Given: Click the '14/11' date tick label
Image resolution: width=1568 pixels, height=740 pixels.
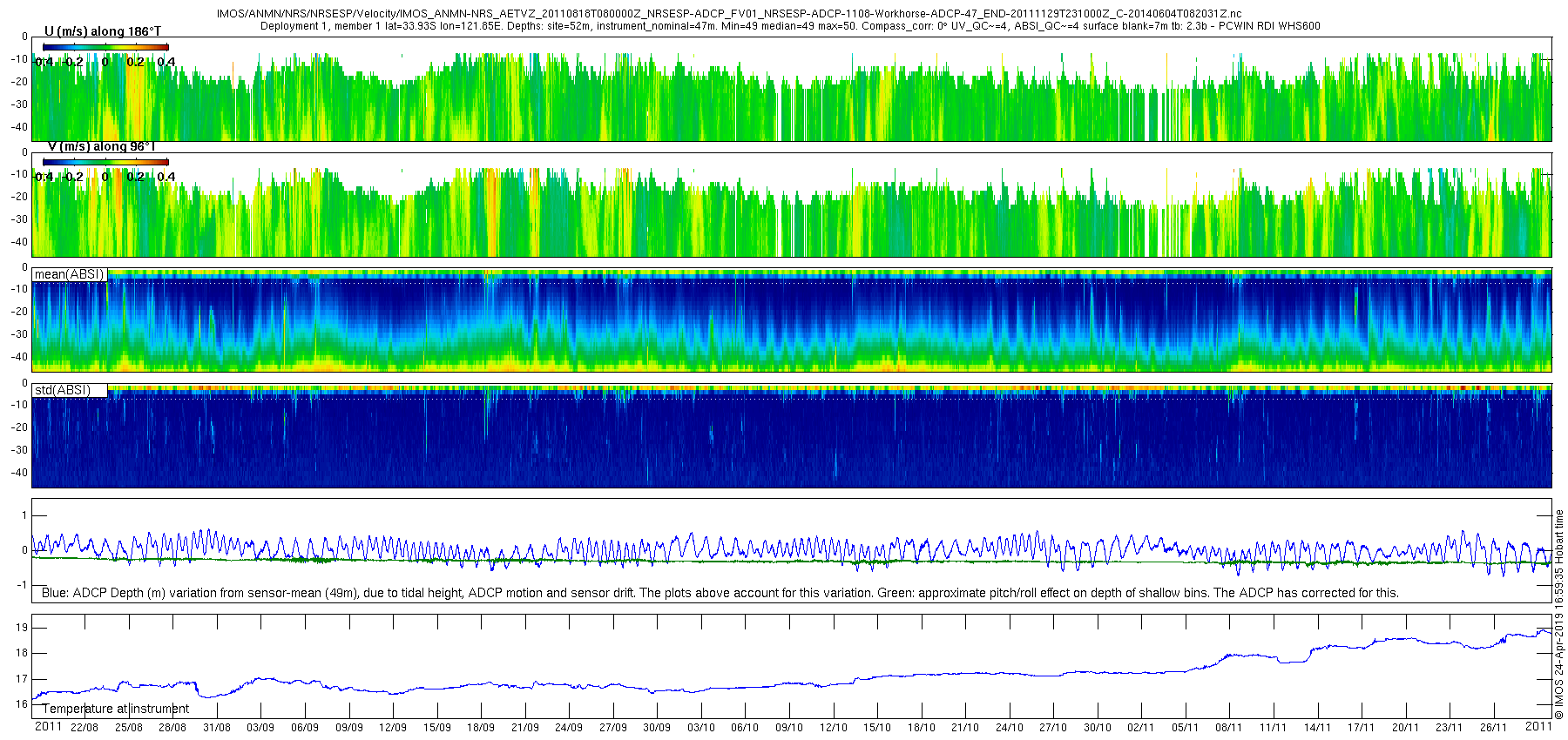Looking at the screenshot, I should [1317, 728].
